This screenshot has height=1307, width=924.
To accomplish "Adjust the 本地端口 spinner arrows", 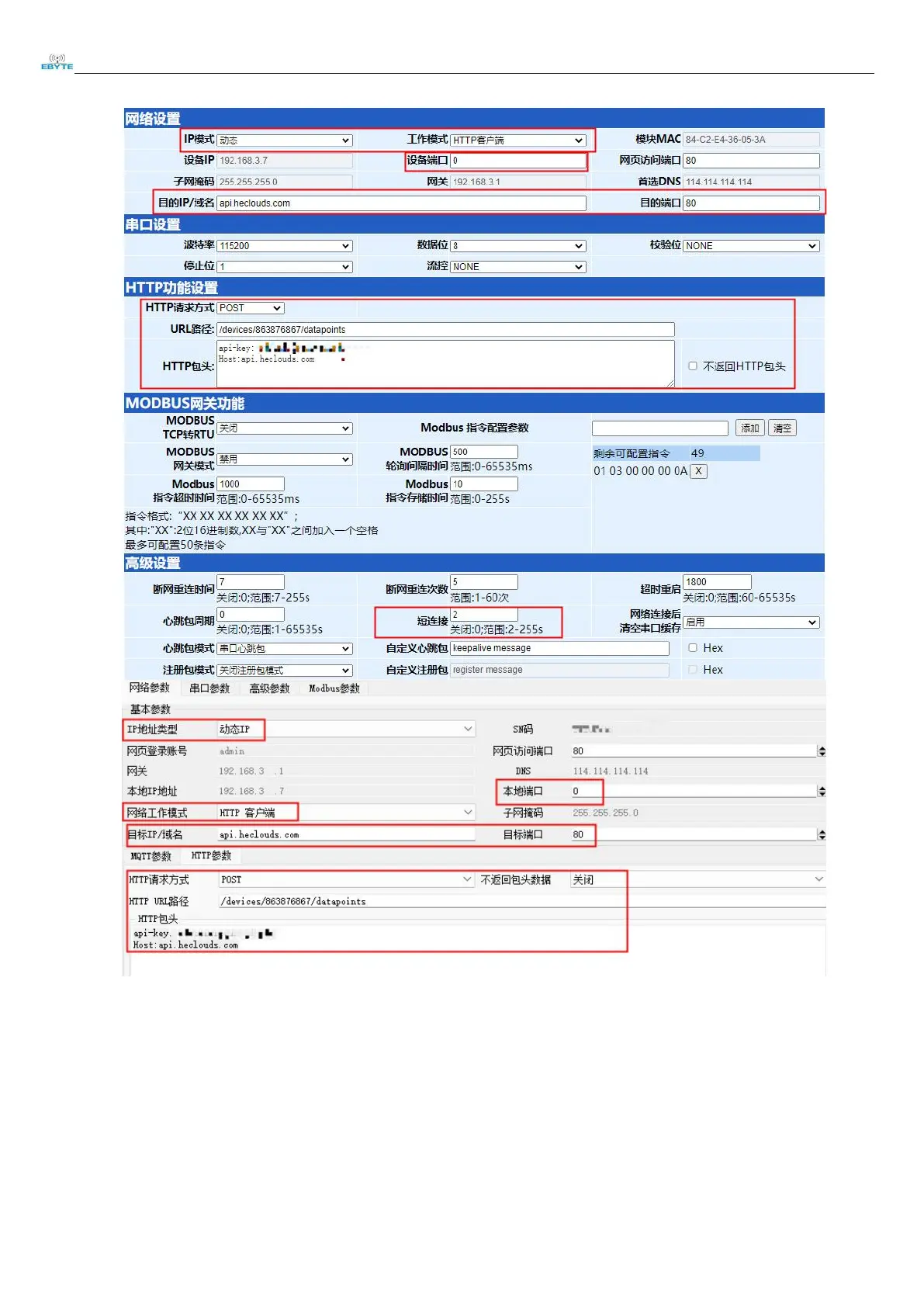I will (x=822, y=792).
